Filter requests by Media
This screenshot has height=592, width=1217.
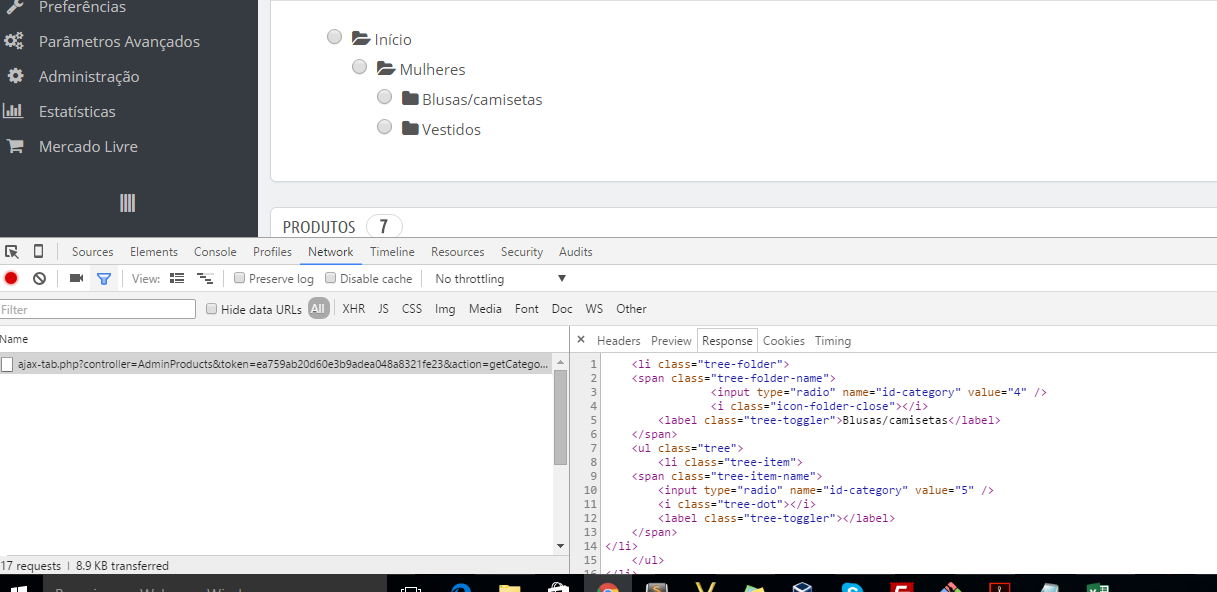tap(485, 309)
